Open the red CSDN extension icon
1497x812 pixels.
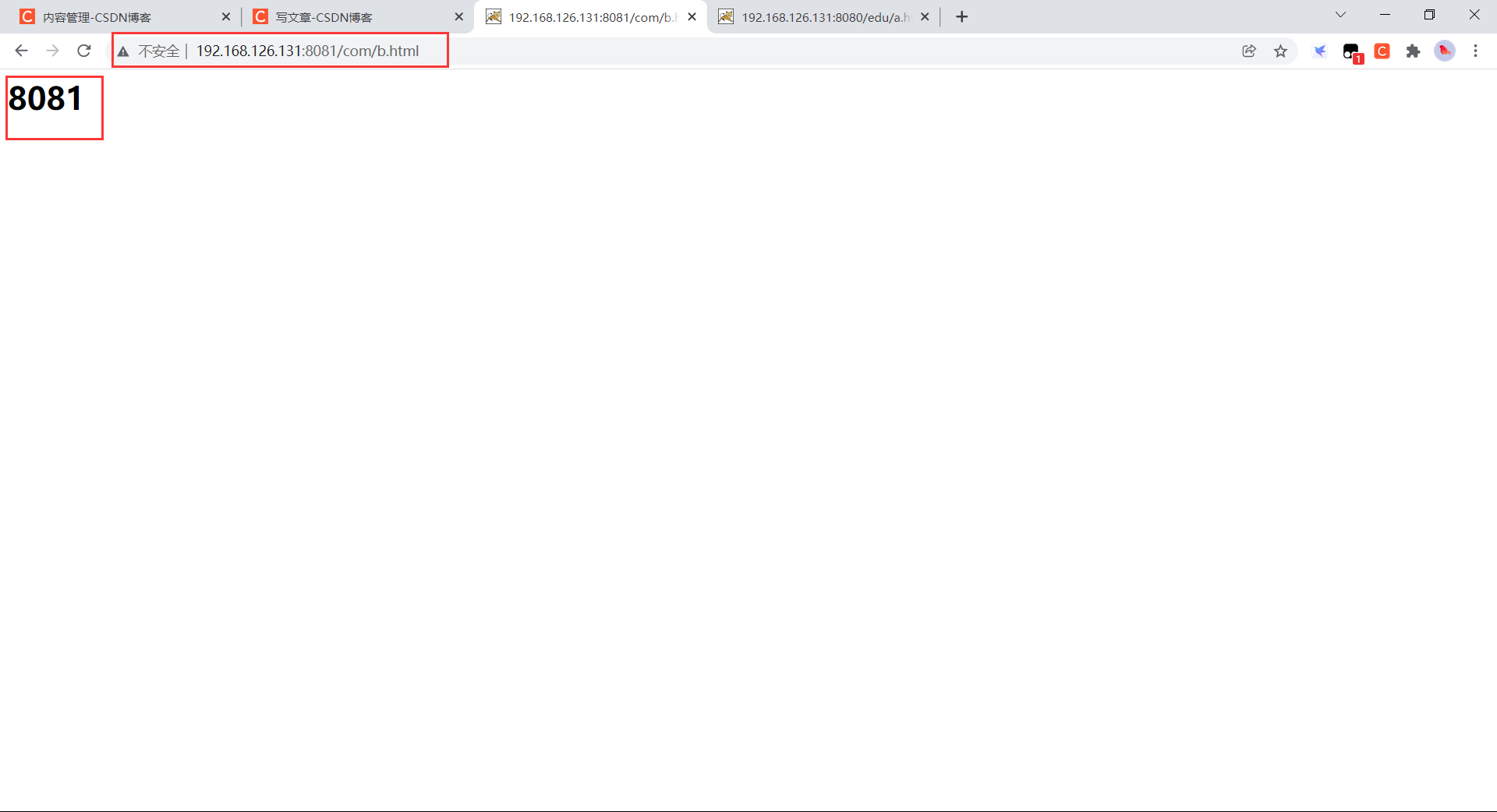click(x=1382, y=51)
